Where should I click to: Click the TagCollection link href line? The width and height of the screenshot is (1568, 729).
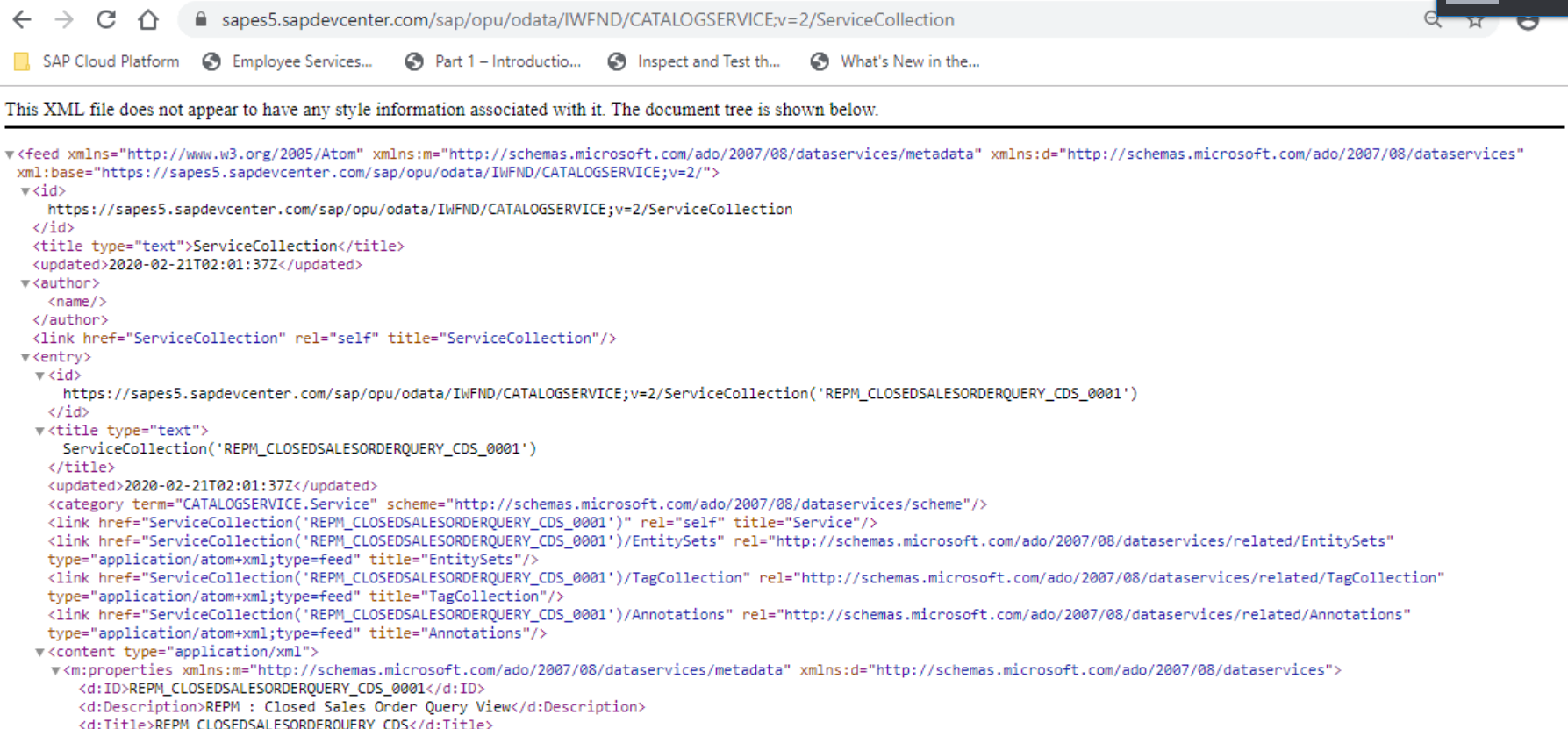pos(746,578)
